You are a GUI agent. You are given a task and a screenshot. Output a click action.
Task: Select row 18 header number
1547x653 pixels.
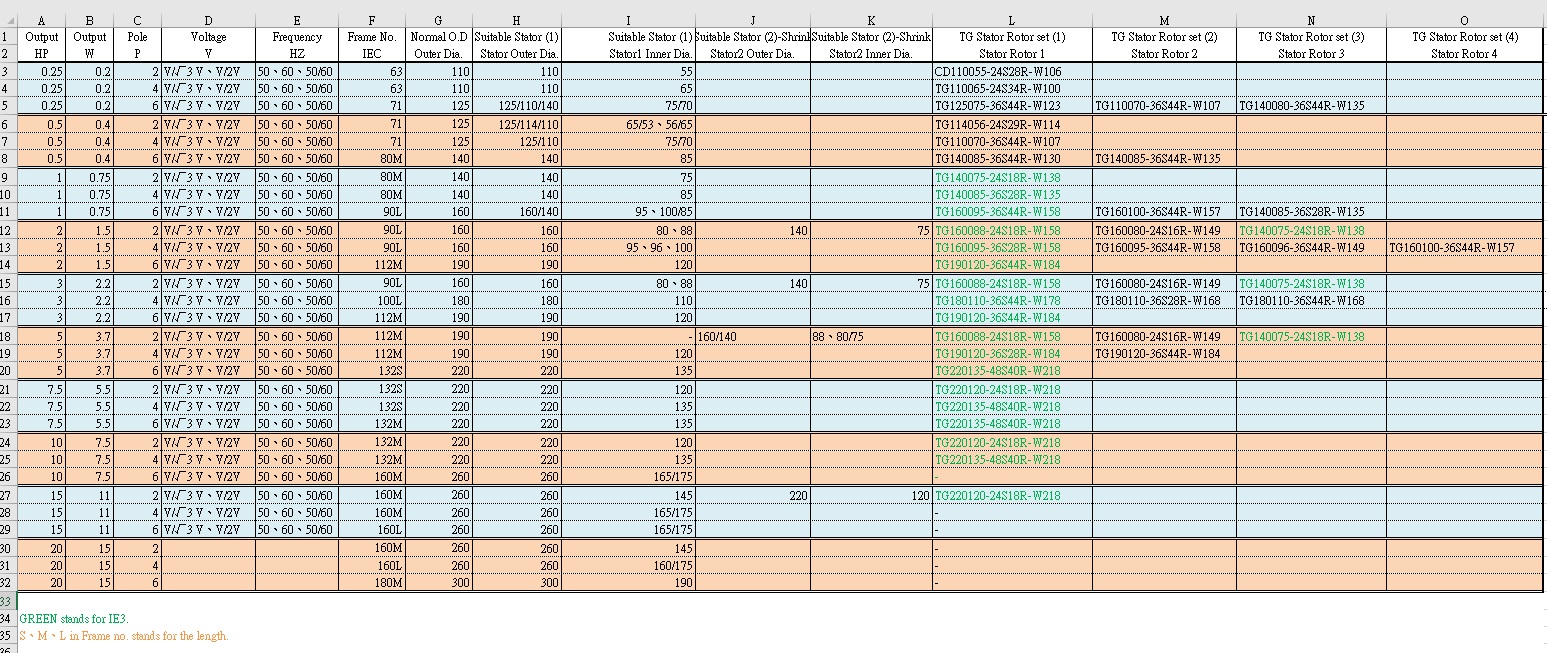(x=8, y=337)
